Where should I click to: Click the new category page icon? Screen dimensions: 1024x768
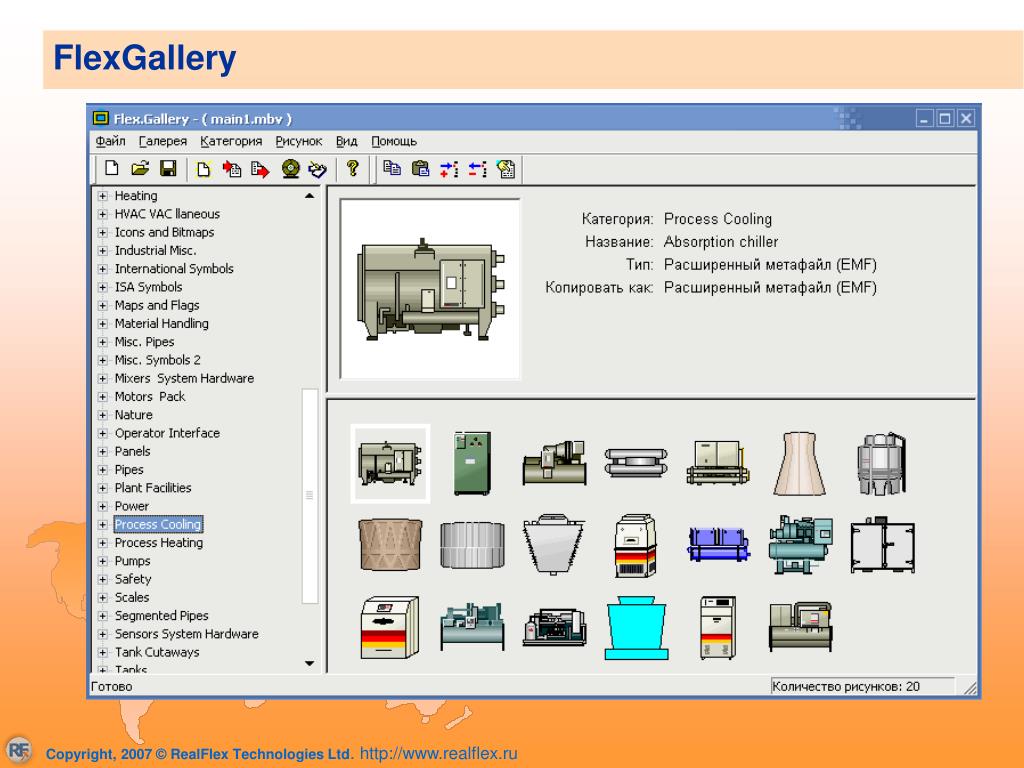pos(203,170)
